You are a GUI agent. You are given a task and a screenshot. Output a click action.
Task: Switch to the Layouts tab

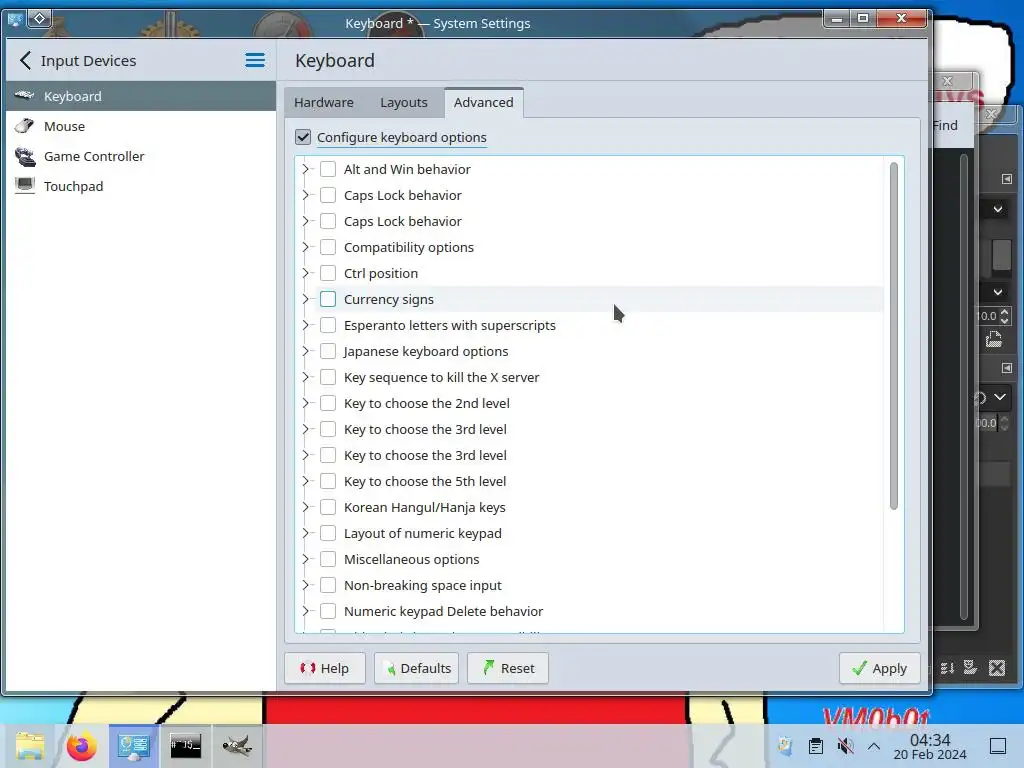404,103
